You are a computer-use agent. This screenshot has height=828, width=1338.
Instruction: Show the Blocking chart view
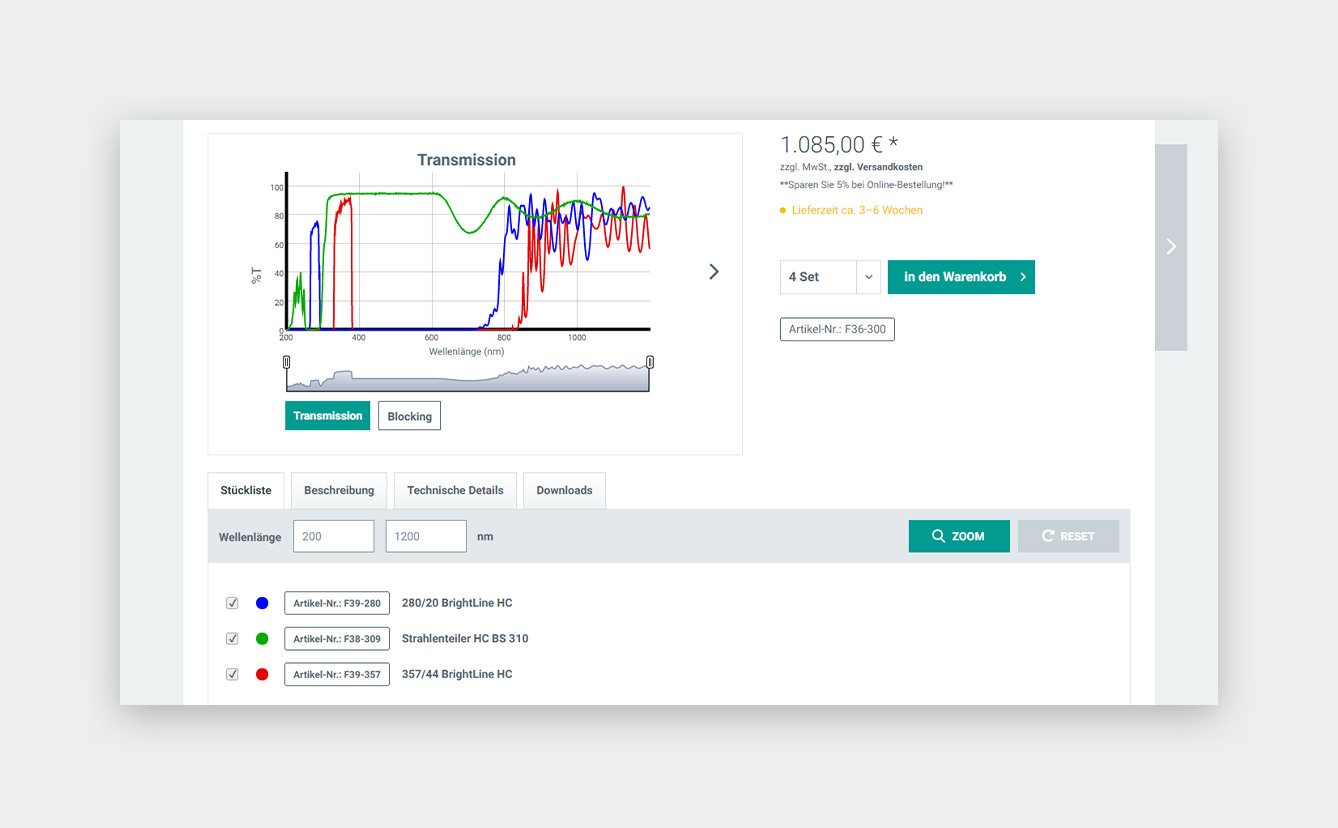pos(409,416)
